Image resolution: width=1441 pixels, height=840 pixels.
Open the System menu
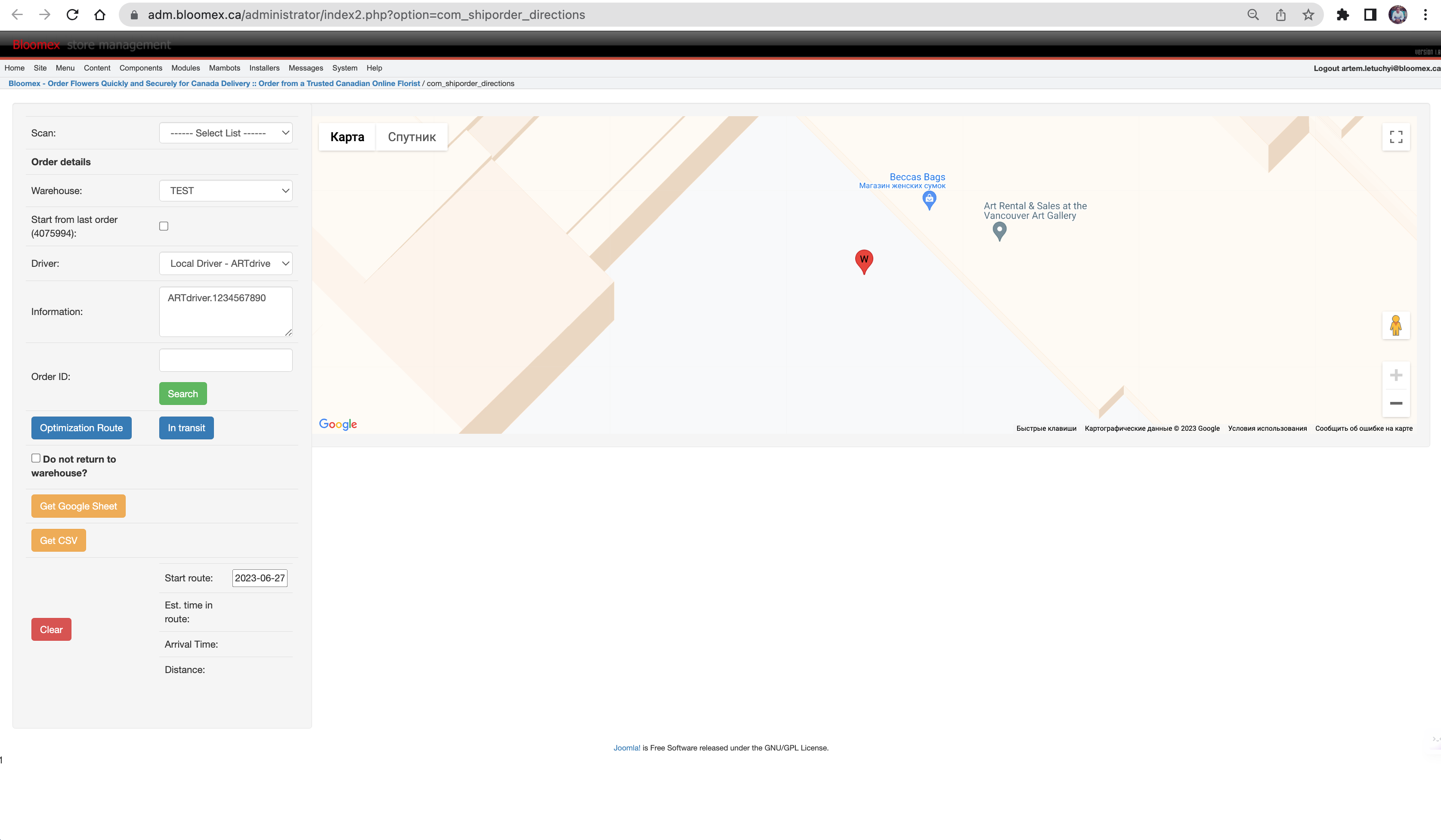point(345,68)
